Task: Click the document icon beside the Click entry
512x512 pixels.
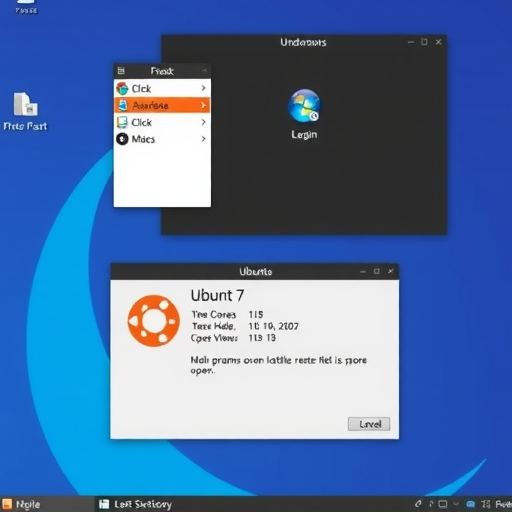Action: (x=122, y=122)
